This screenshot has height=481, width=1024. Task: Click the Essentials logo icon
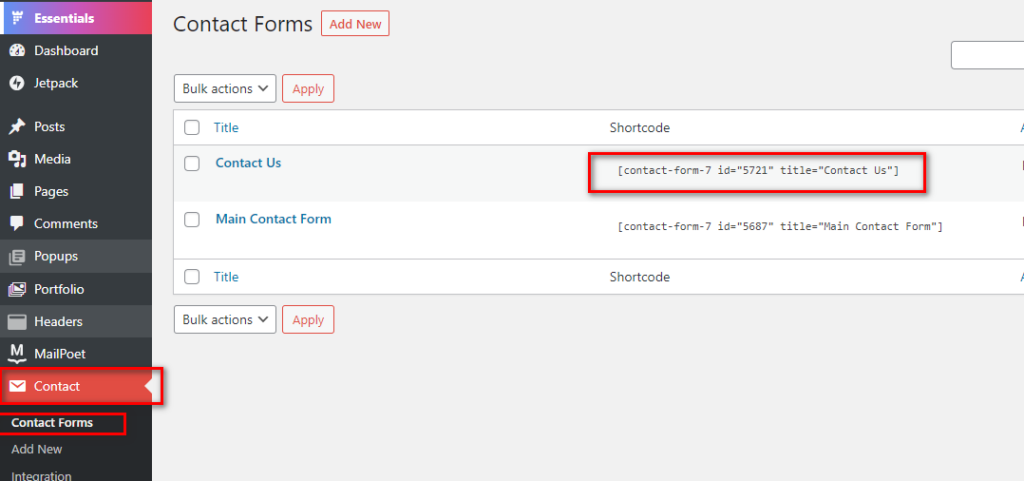17,18
